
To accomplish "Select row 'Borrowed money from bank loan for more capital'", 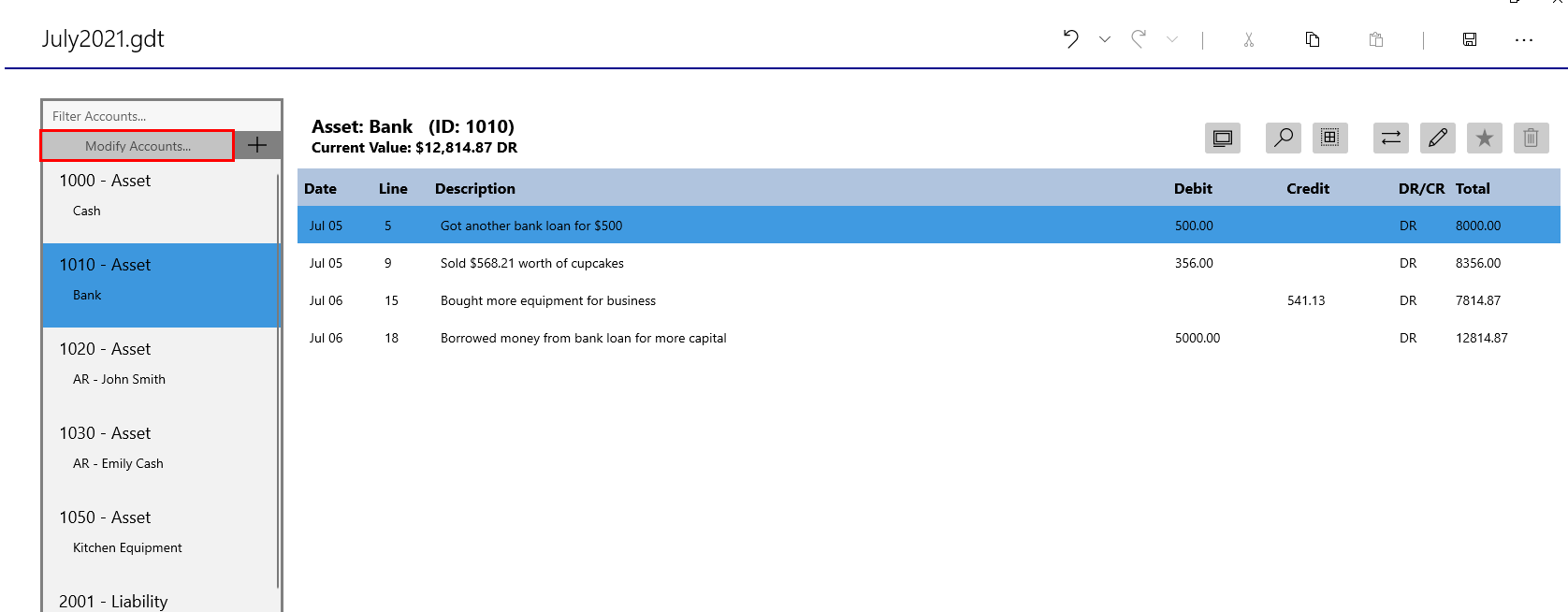I will (x=929, y=338).
